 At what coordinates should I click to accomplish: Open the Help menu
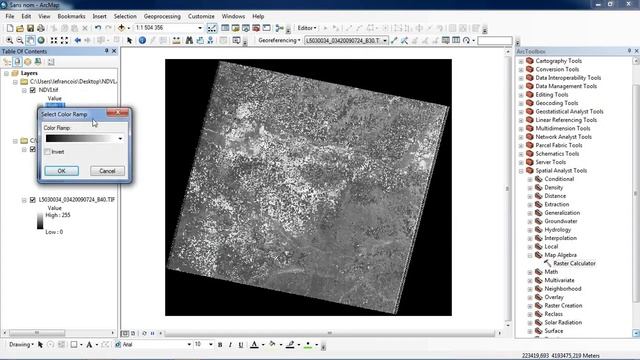coord(258,16)
